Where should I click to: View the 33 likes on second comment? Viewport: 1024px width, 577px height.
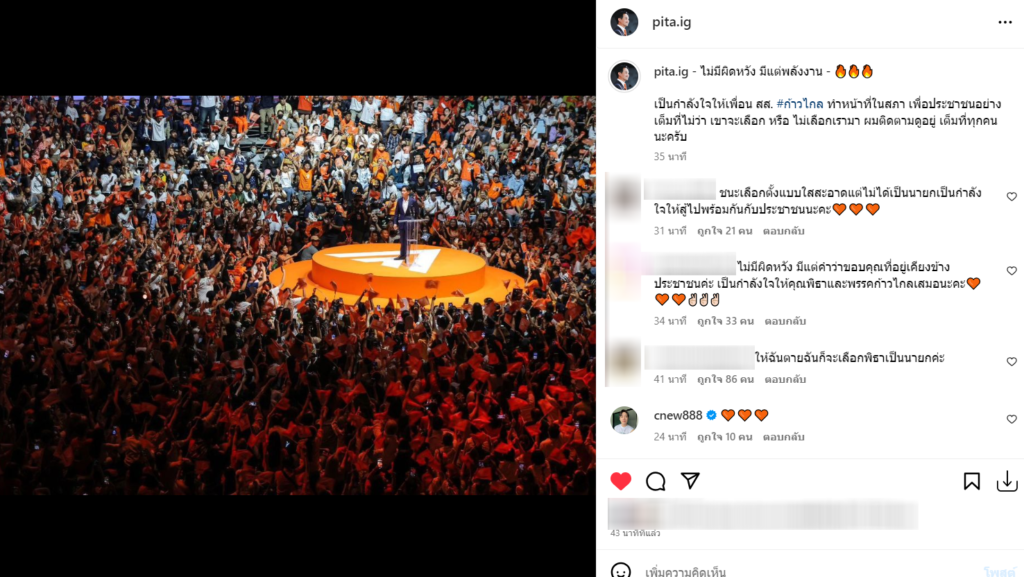click(x=725, y=321)
